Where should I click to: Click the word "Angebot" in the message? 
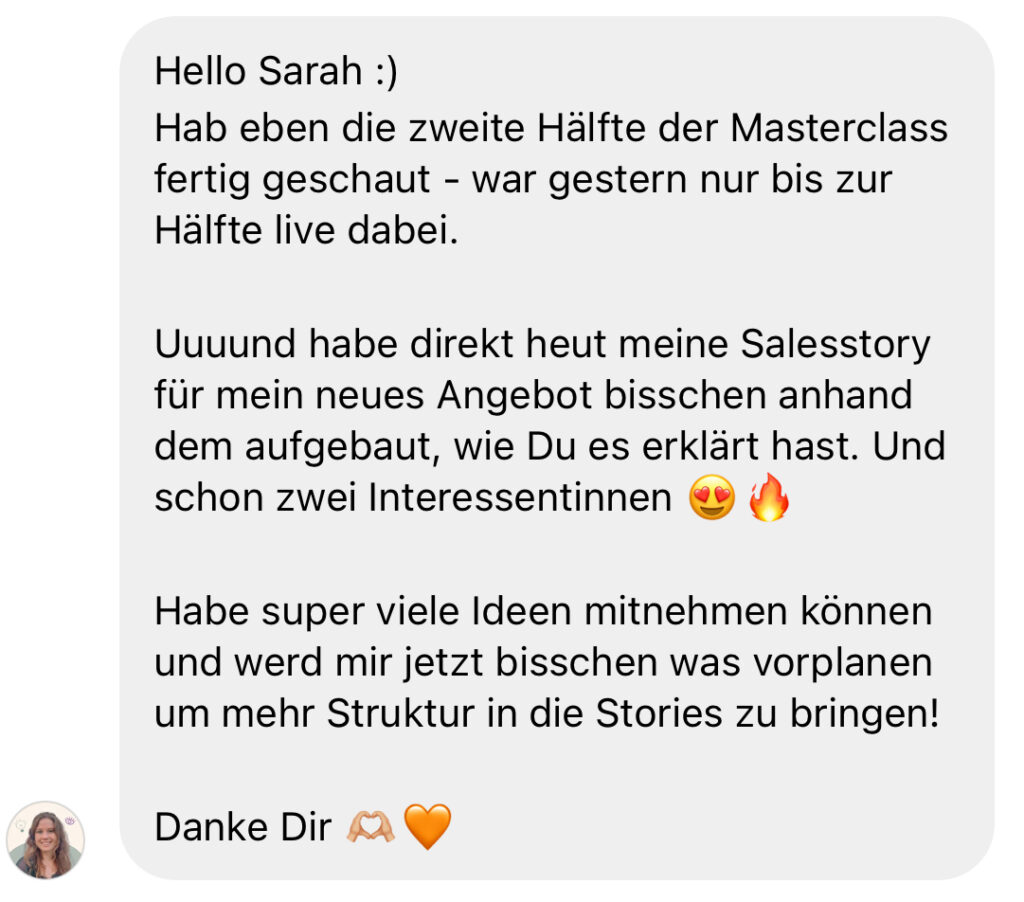coord(515,396)
